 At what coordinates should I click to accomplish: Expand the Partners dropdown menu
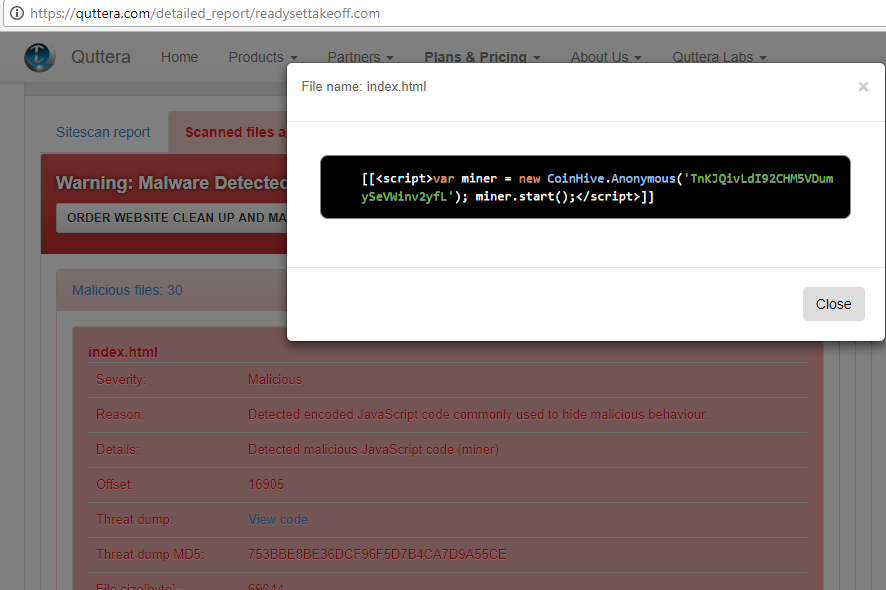[x=360, y=57]
